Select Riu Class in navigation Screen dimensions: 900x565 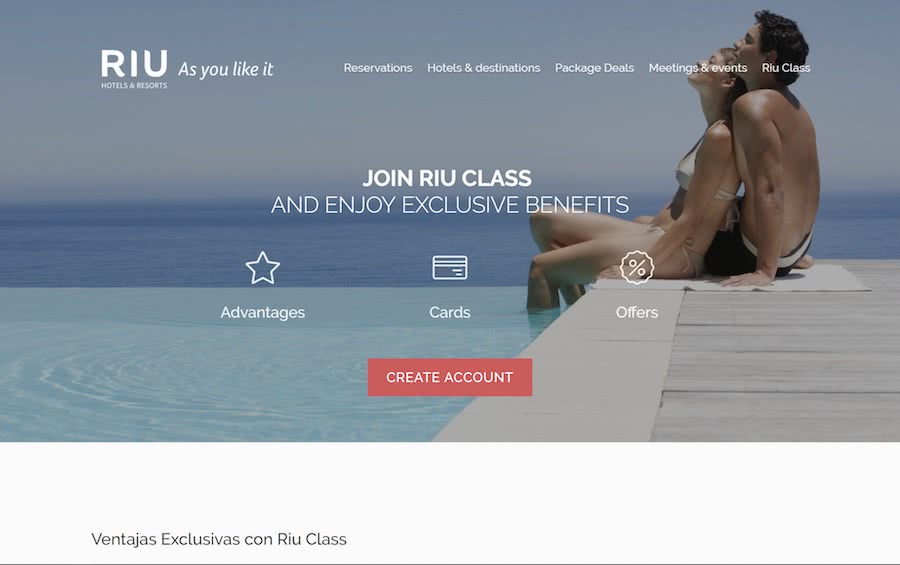(x=786, y=68)
